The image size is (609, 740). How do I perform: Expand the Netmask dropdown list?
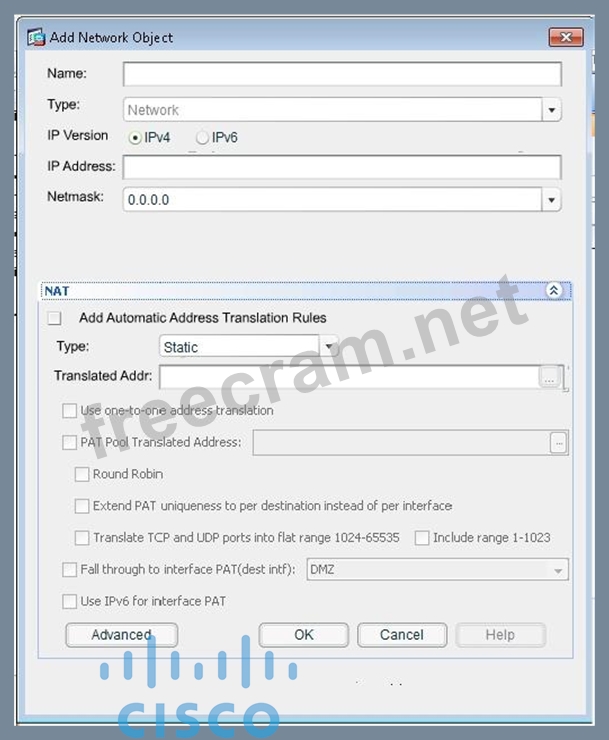tap(551, 200)
